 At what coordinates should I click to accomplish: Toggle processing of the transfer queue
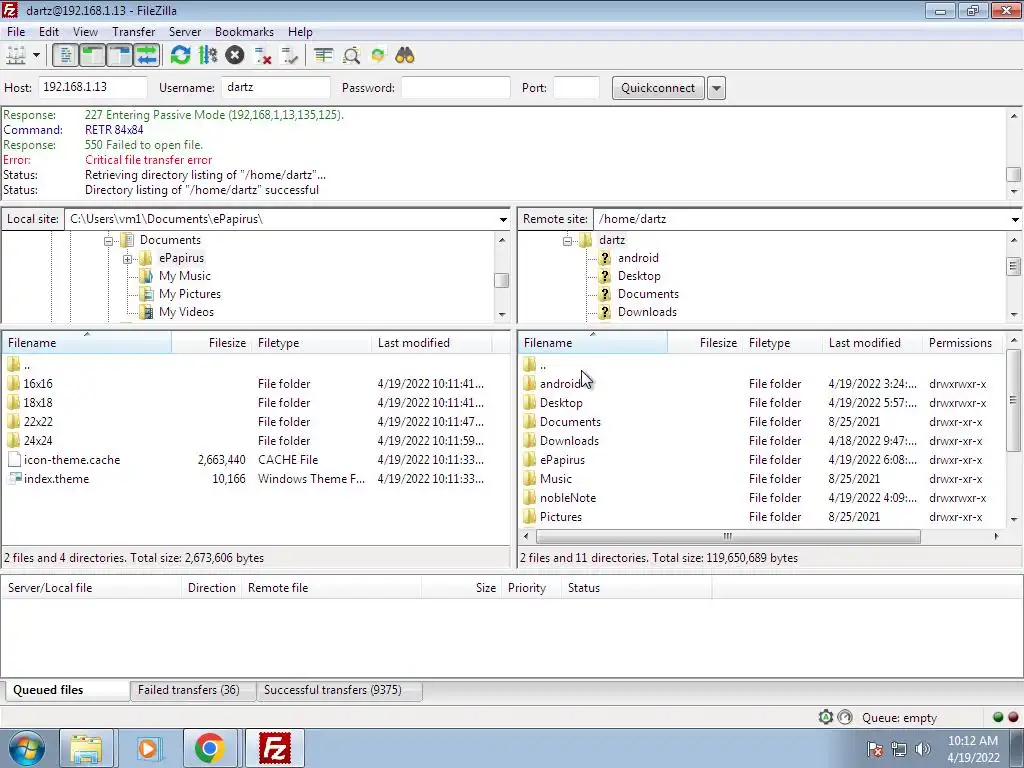coord(208,56)
